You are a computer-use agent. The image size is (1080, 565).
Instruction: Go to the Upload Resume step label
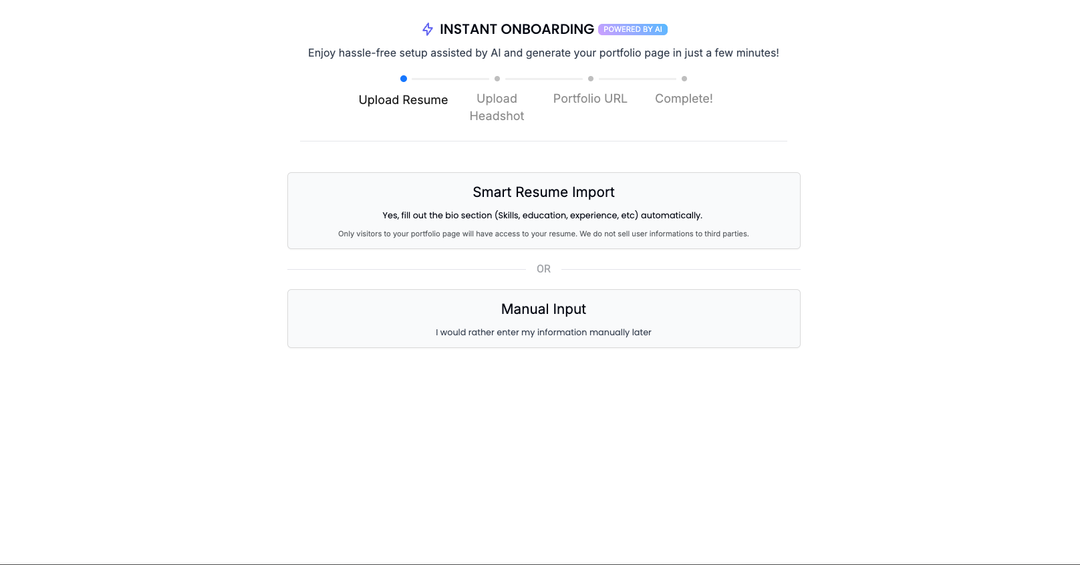pos(403,100)
